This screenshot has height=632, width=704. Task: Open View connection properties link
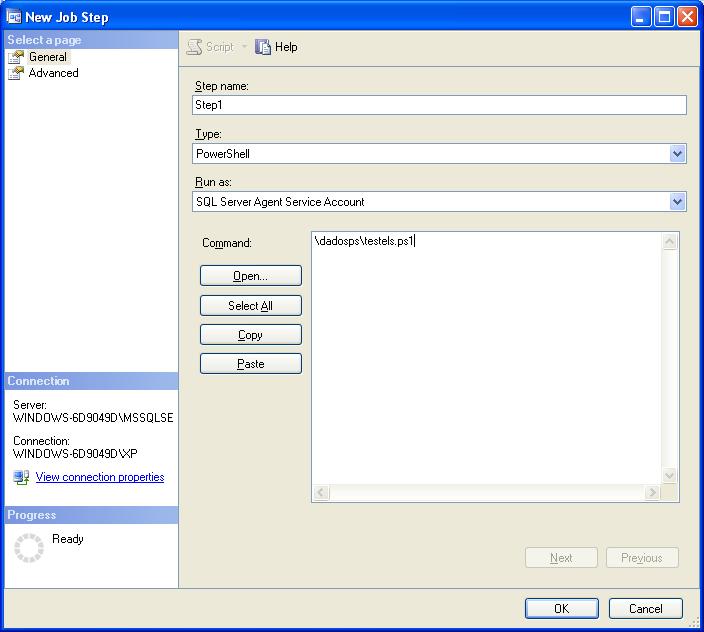point(100,478)
